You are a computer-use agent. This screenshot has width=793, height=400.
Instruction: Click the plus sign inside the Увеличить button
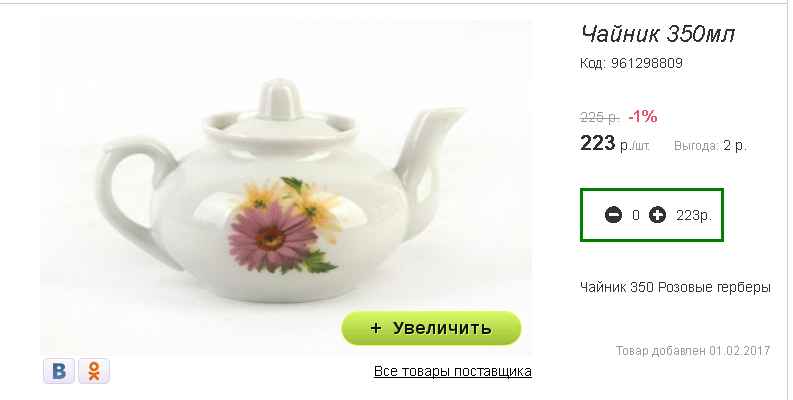[375, 328]
